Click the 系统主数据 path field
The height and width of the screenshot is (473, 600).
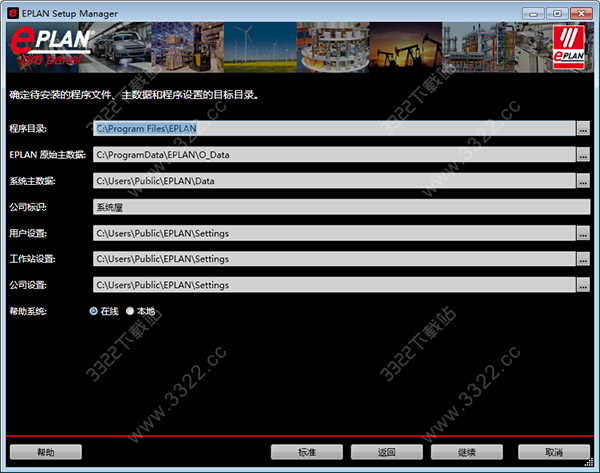(334, 181)
